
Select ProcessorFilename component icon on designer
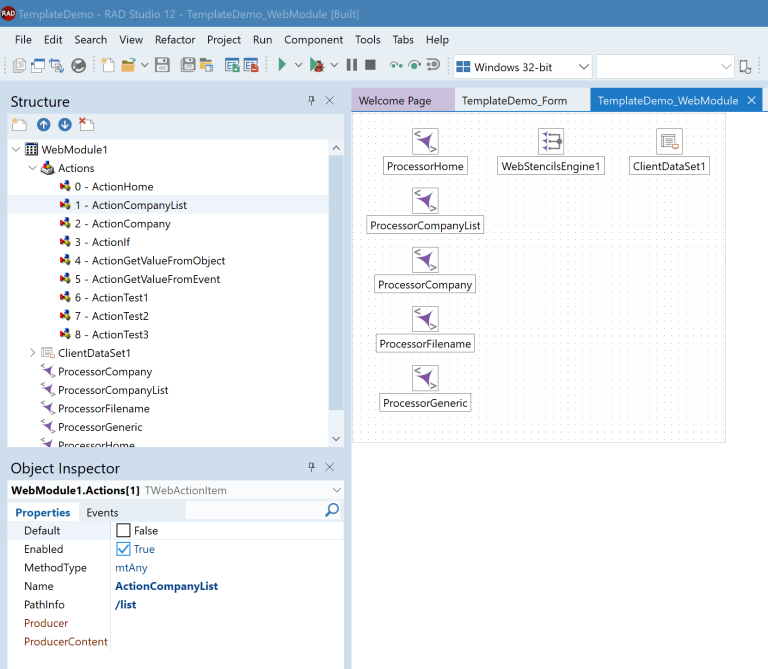pos(425,319)
